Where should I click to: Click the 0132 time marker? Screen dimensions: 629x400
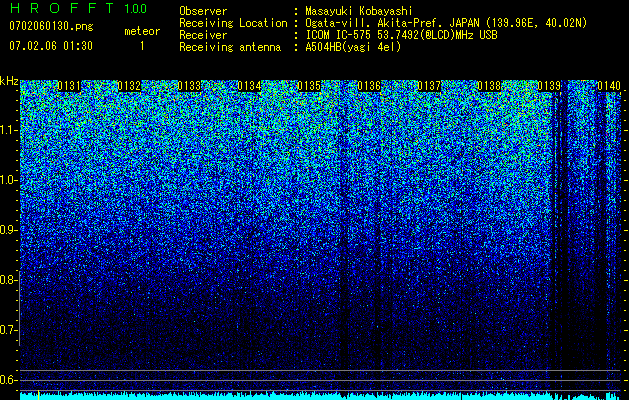129,86
